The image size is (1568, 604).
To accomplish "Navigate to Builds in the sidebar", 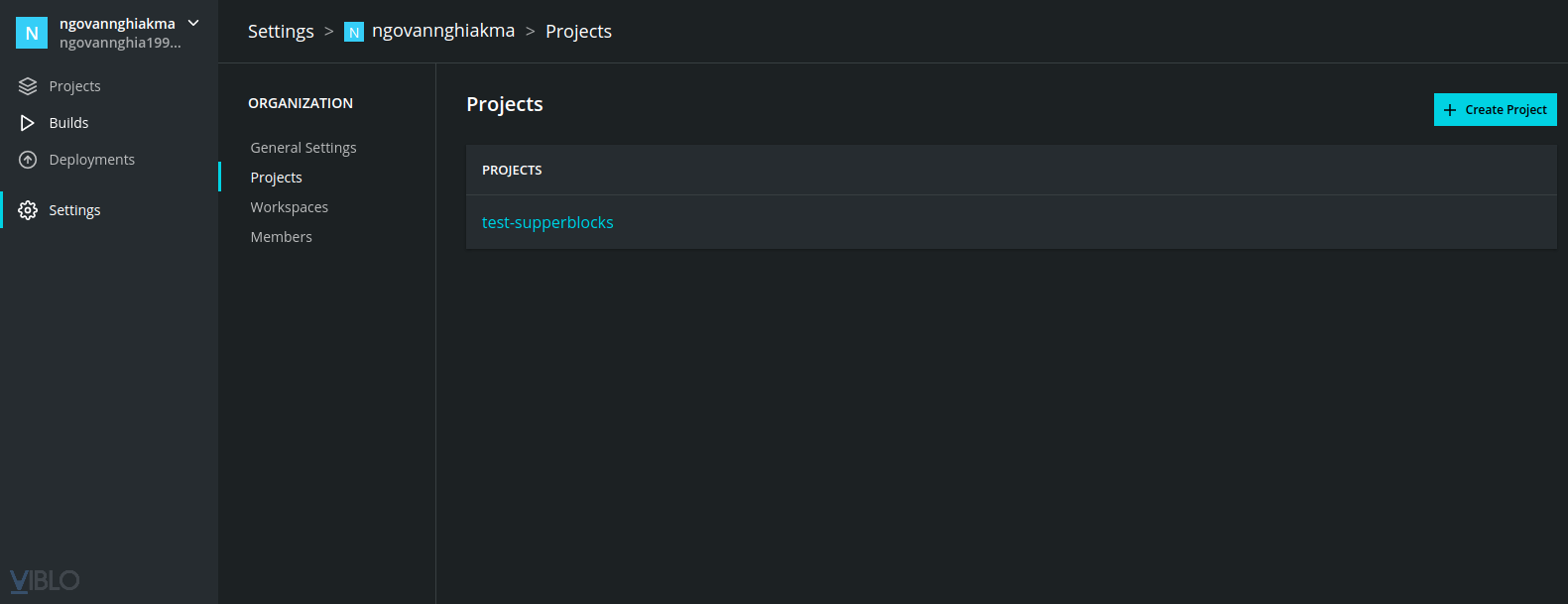I will [x=68, y=123].
